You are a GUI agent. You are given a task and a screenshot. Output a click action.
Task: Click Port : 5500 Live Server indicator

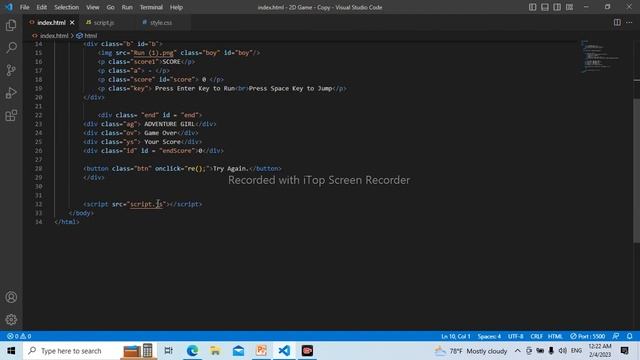pos(587,336)
